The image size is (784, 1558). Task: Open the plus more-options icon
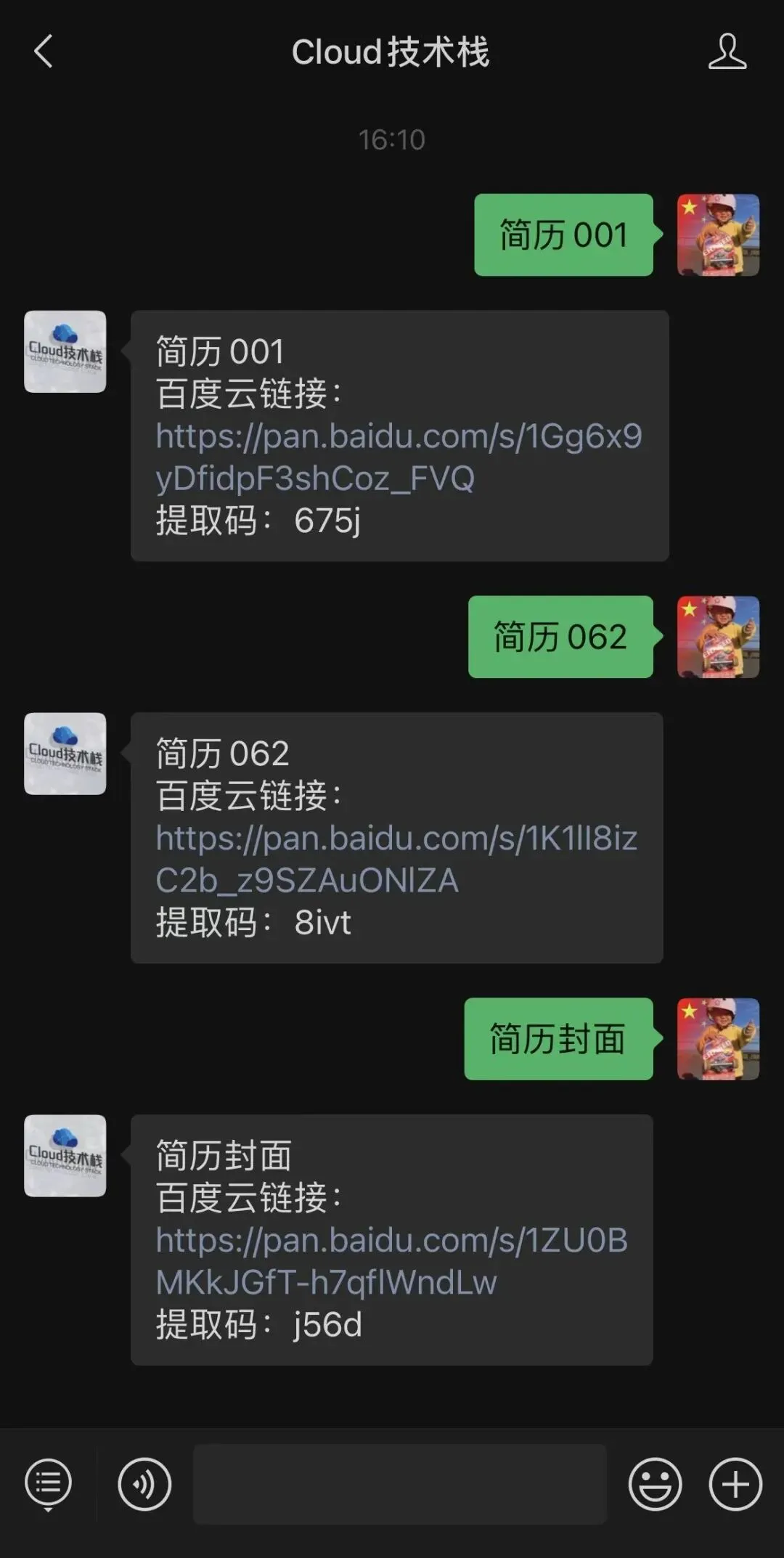pyautogui.click(x=735, y=1484)
